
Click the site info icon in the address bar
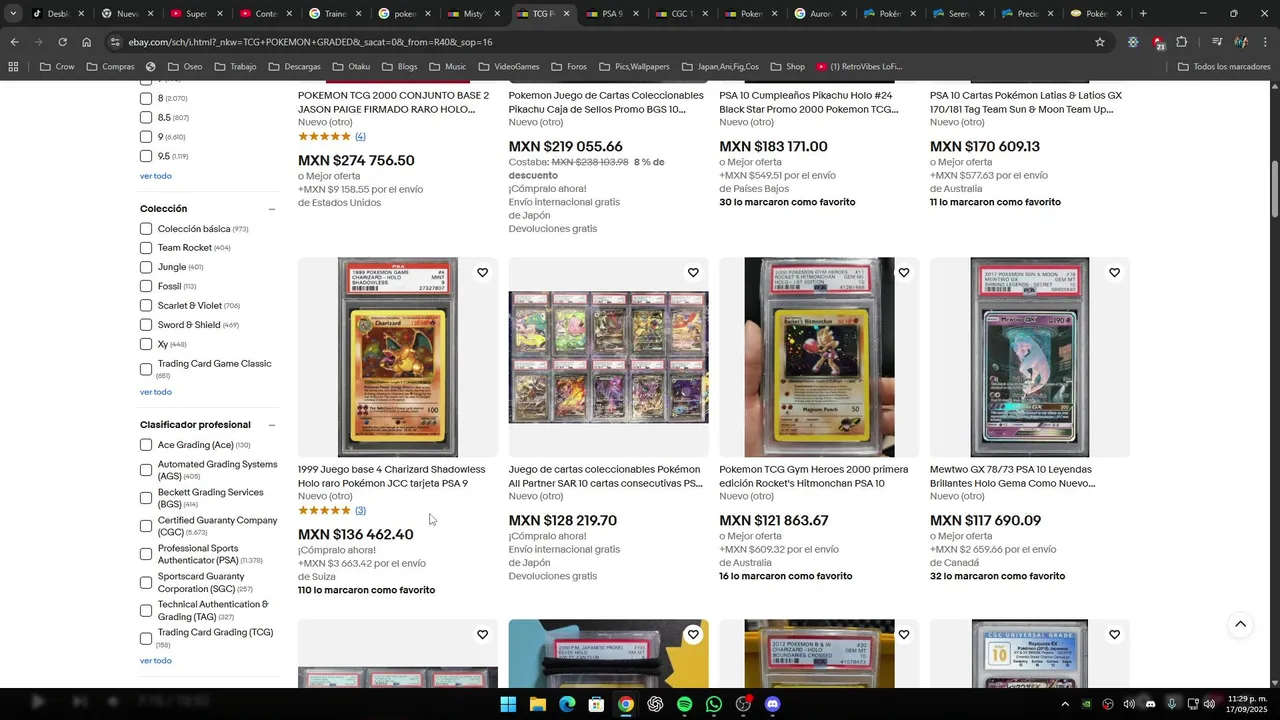tap(116, 42)
